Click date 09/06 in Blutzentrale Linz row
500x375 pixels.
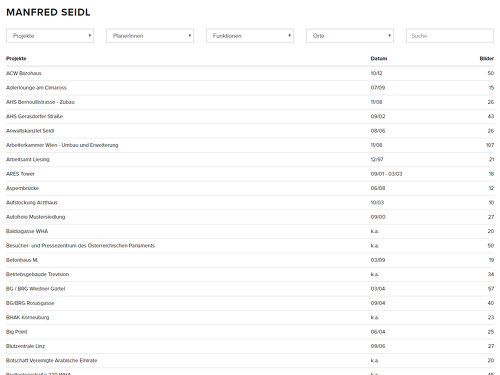(x=378, y=346)
